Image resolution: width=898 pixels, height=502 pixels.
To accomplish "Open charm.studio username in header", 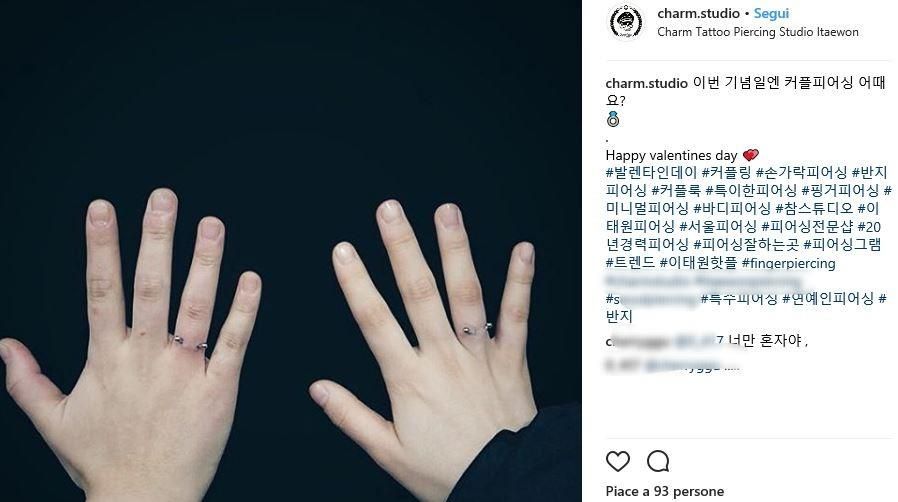I will (x=698, y=13).
